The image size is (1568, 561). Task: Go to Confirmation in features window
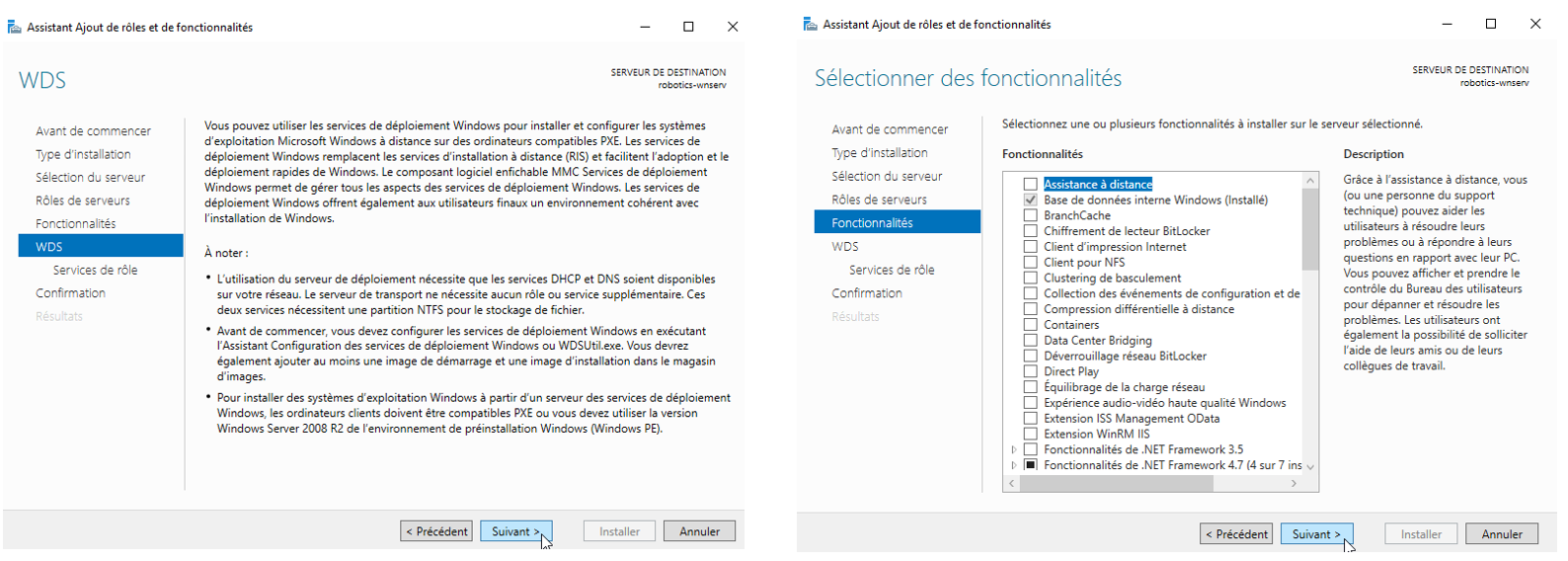point(867,293)
